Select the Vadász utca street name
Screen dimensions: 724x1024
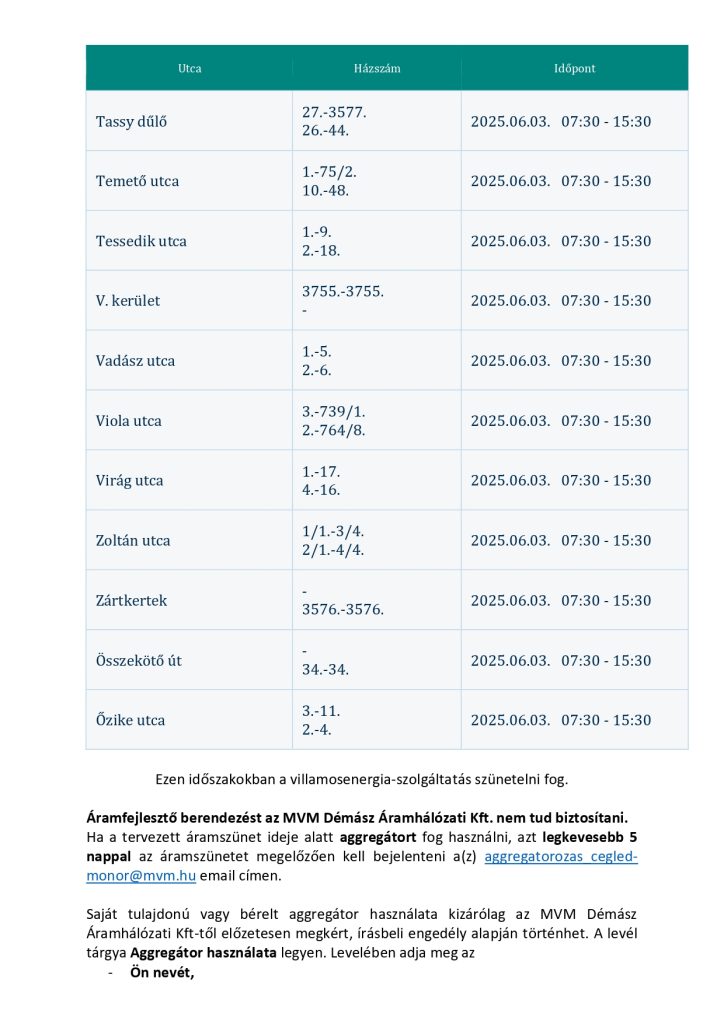[135, 360]
